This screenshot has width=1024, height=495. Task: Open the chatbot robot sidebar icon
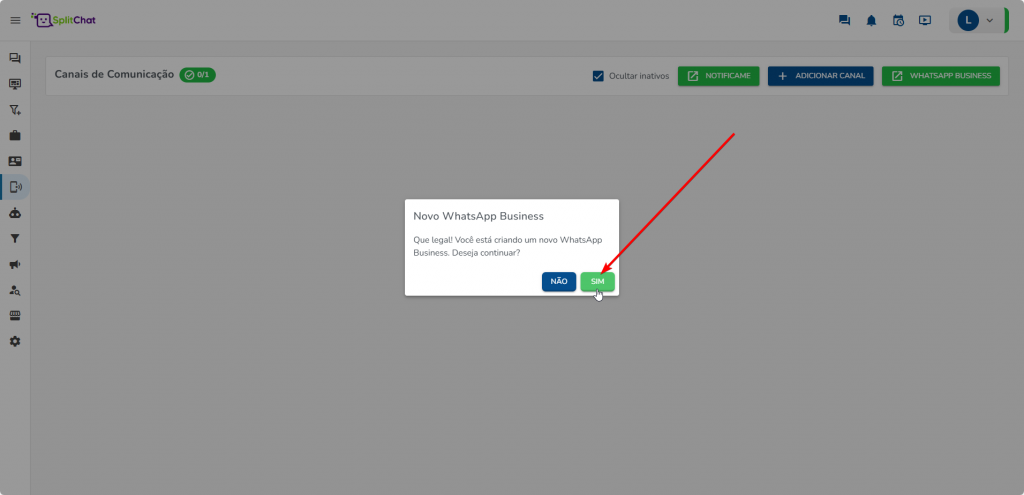pyautogui.click(x=15, y=213)
